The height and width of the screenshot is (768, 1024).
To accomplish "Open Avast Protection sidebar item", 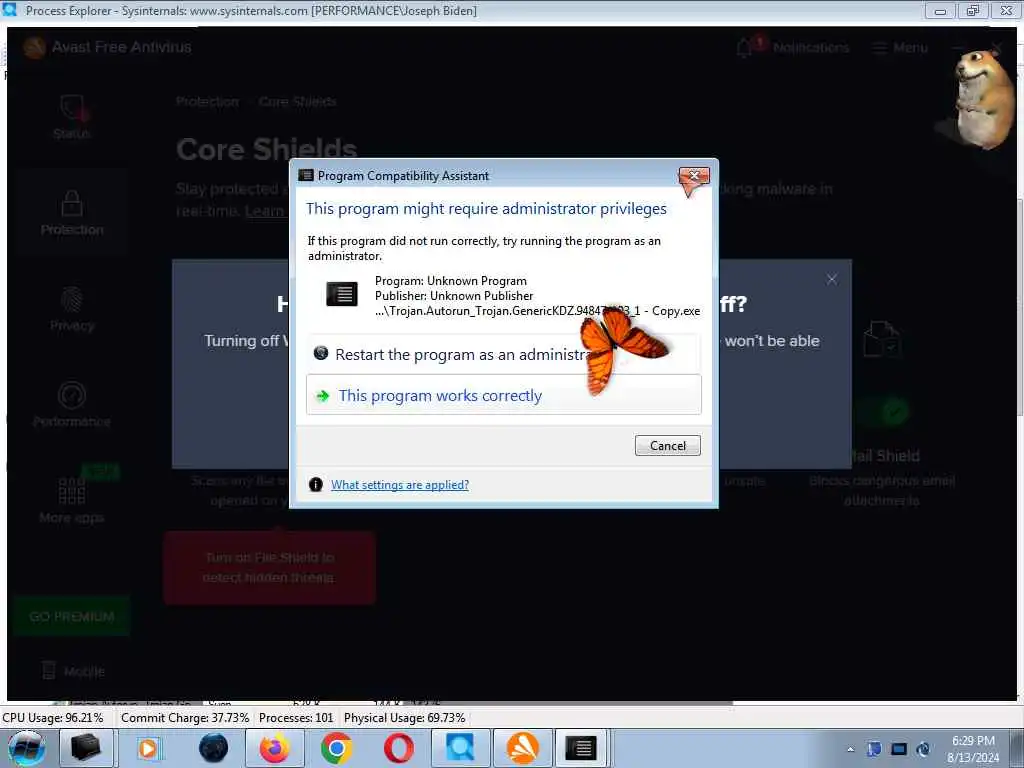I will click(x=72, y=214).
